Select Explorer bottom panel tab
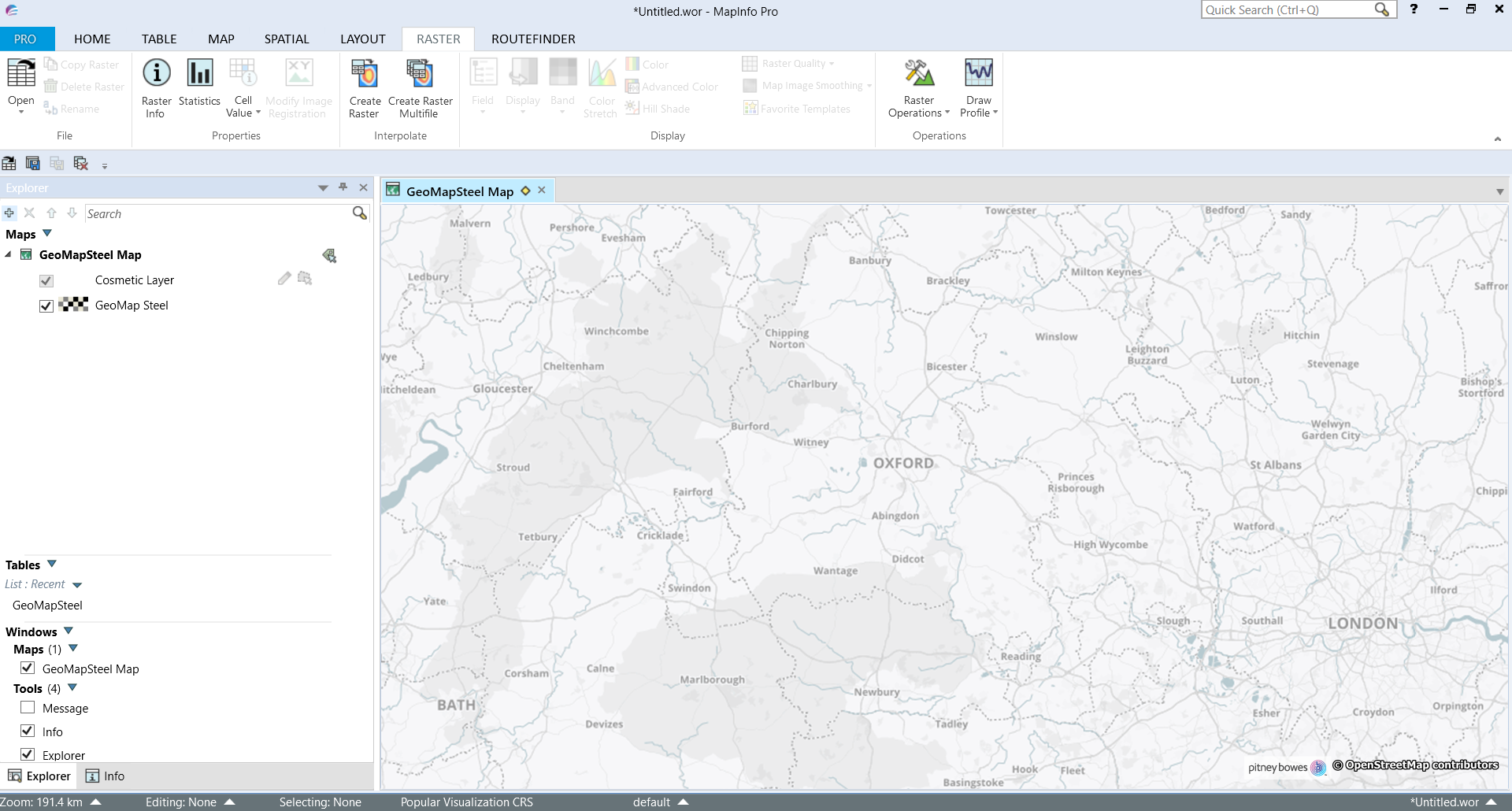The width and height of the screenshot is (1512, 811). click(39, 776)
